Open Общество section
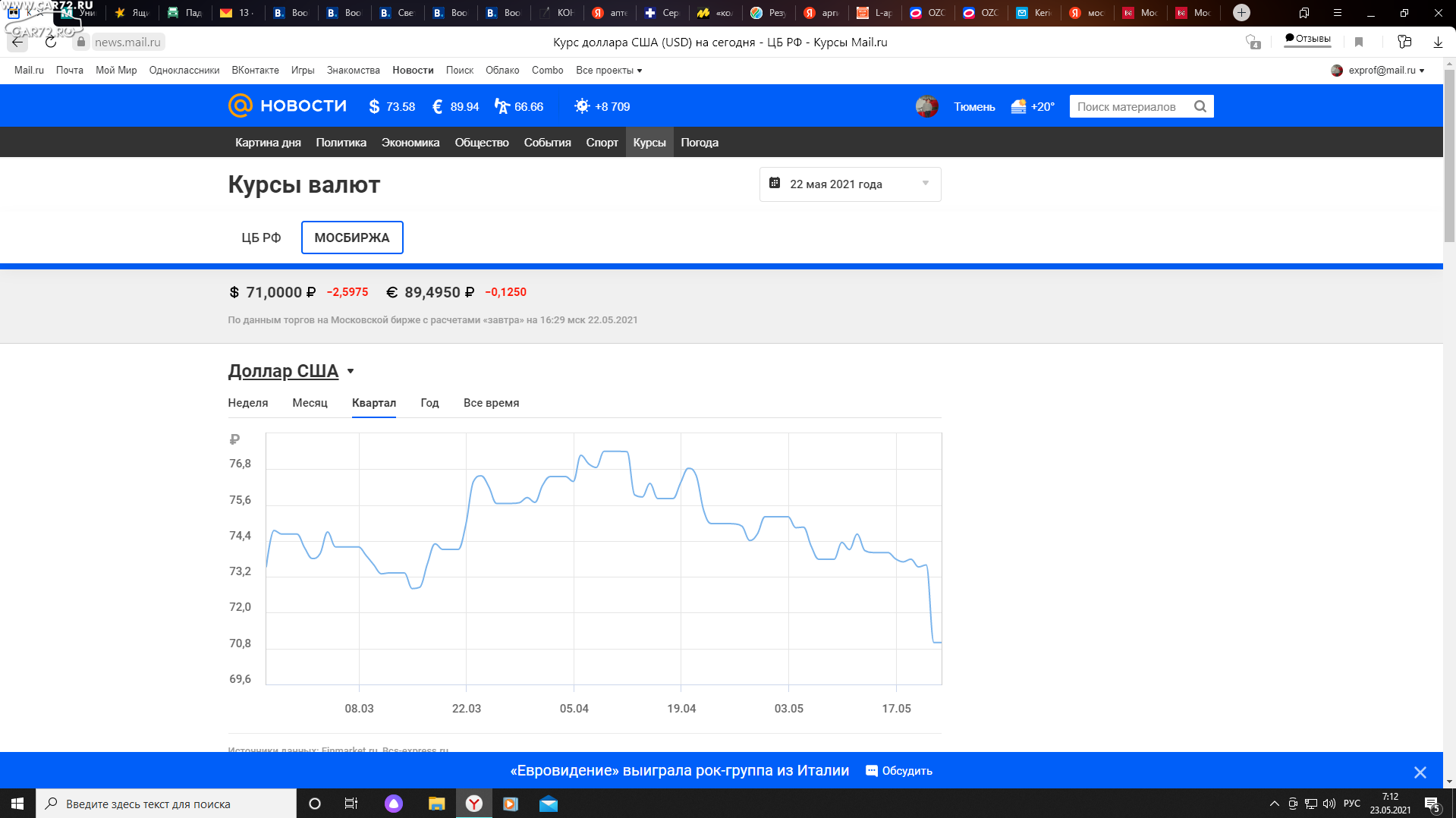This screenshot has height=818, width=1456. [482, 143]
